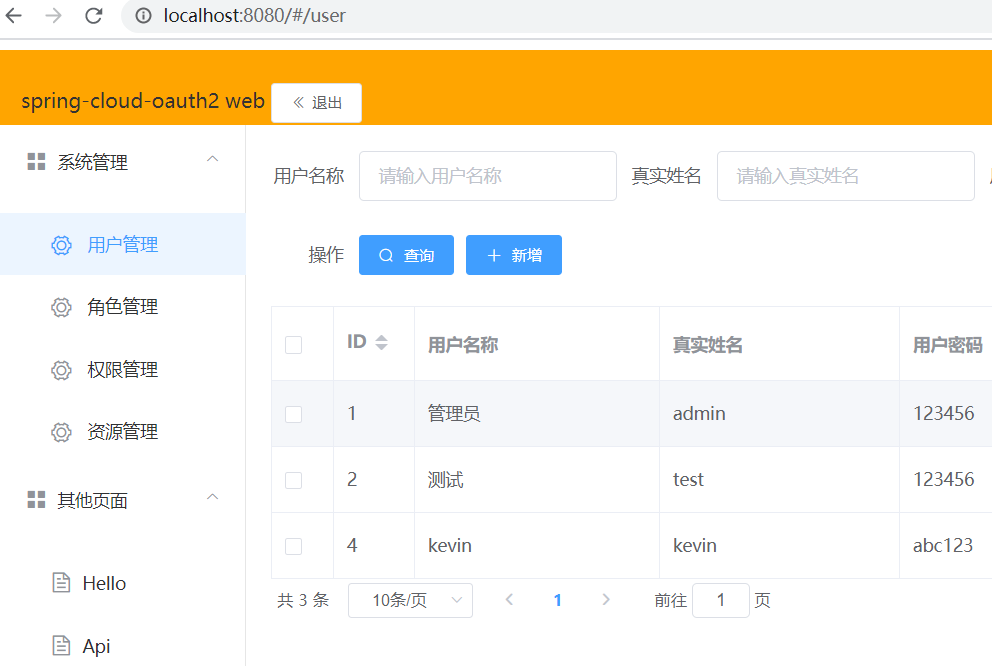
Task: Open the 10条/页 page size dropdown
Action: click(x=410, y=600)
